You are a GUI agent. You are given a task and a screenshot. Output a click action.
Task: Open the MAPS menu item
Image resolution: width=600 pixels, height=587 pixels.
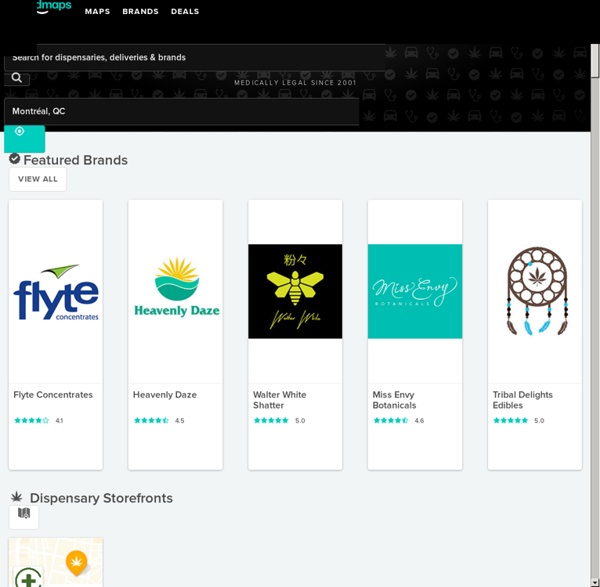[x=97, y=11]
